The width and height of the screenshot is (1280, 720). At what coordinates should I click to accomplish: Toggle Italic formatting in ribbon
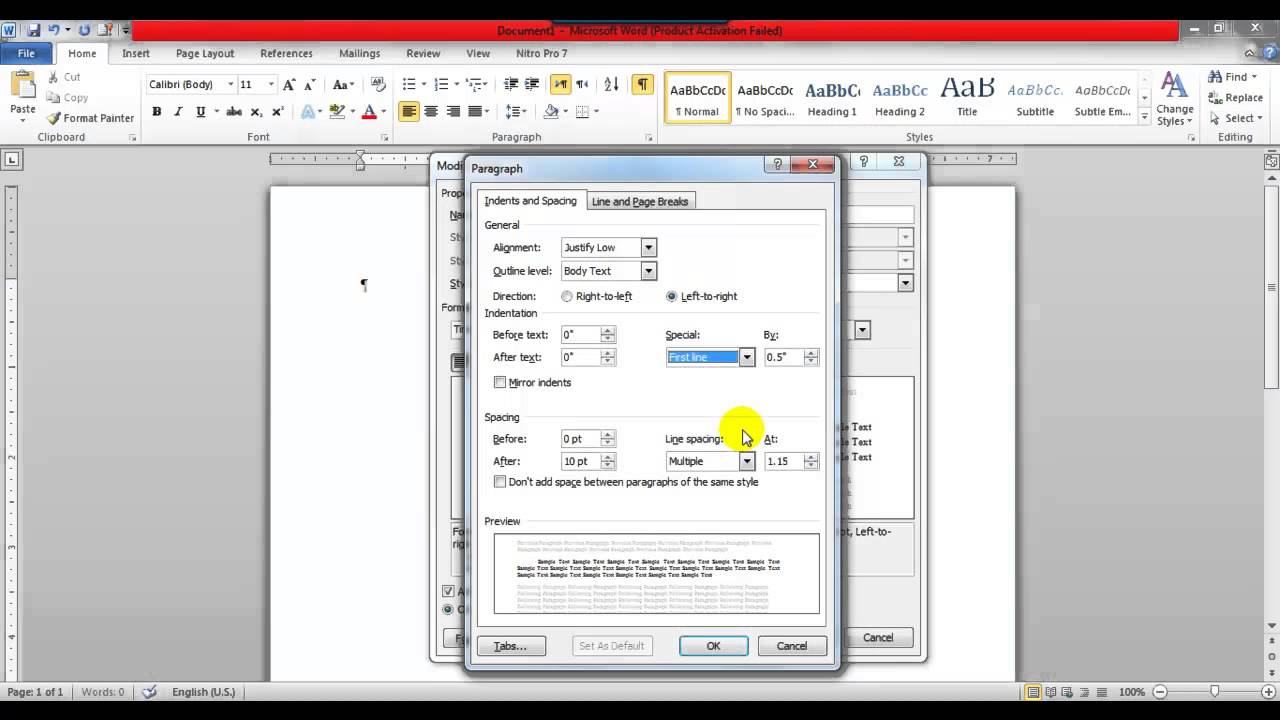coord(178,112)
